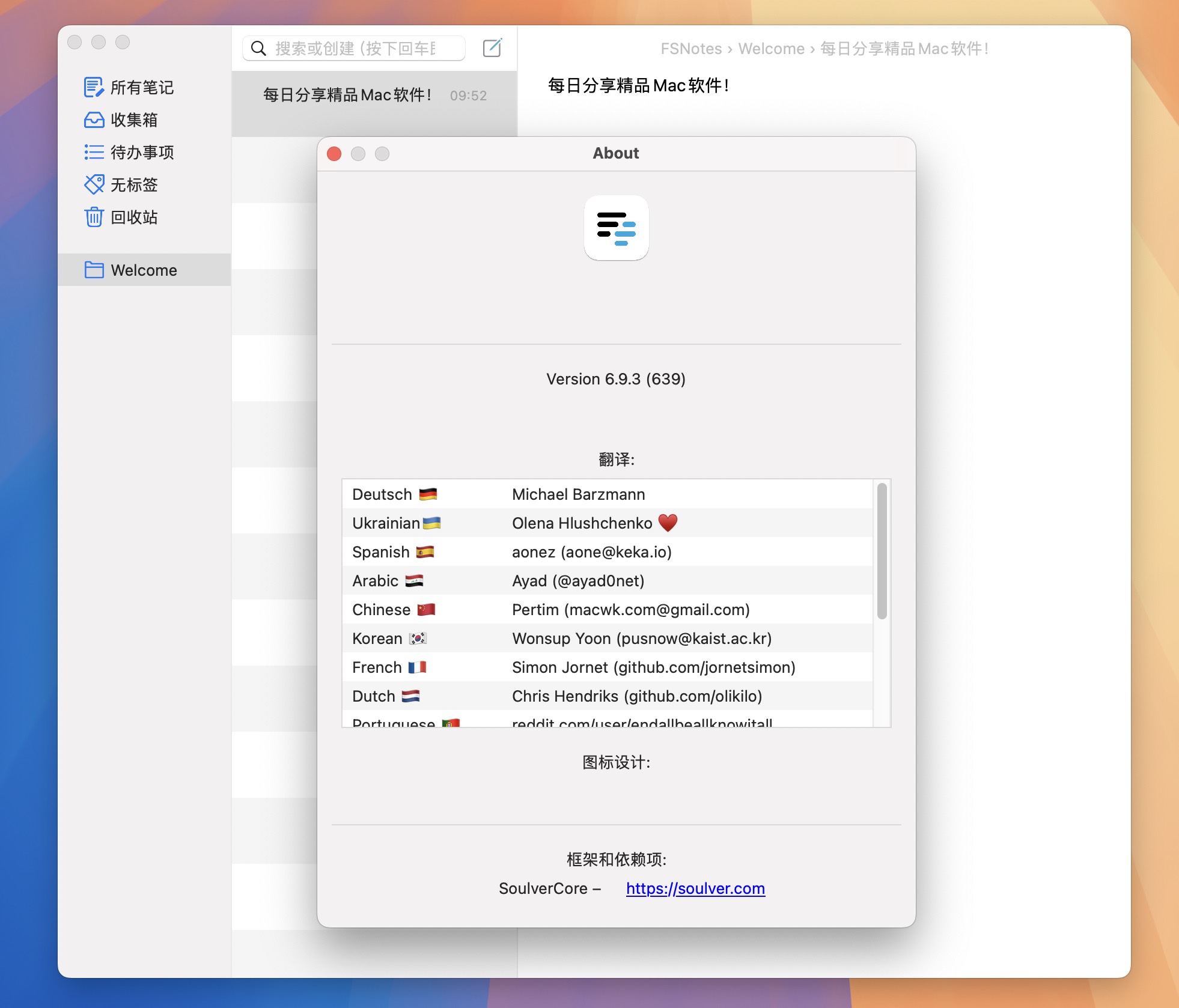The height and width of the screenshot is (1008, 1179).
Task: Click the All Notes (所有笔记) sidebar icon
Action: coord(94,88)
